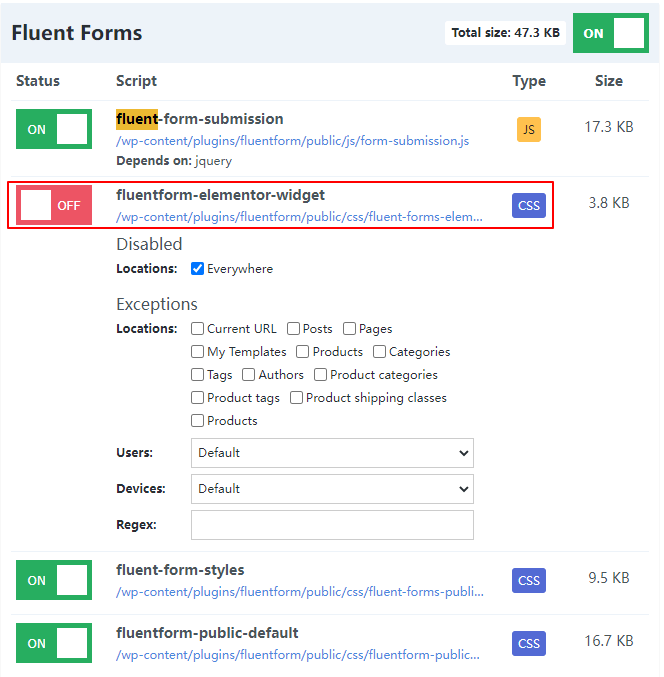Open the Devices dropdown
This screenshot has width=664, height=677.
click(332, 489)
